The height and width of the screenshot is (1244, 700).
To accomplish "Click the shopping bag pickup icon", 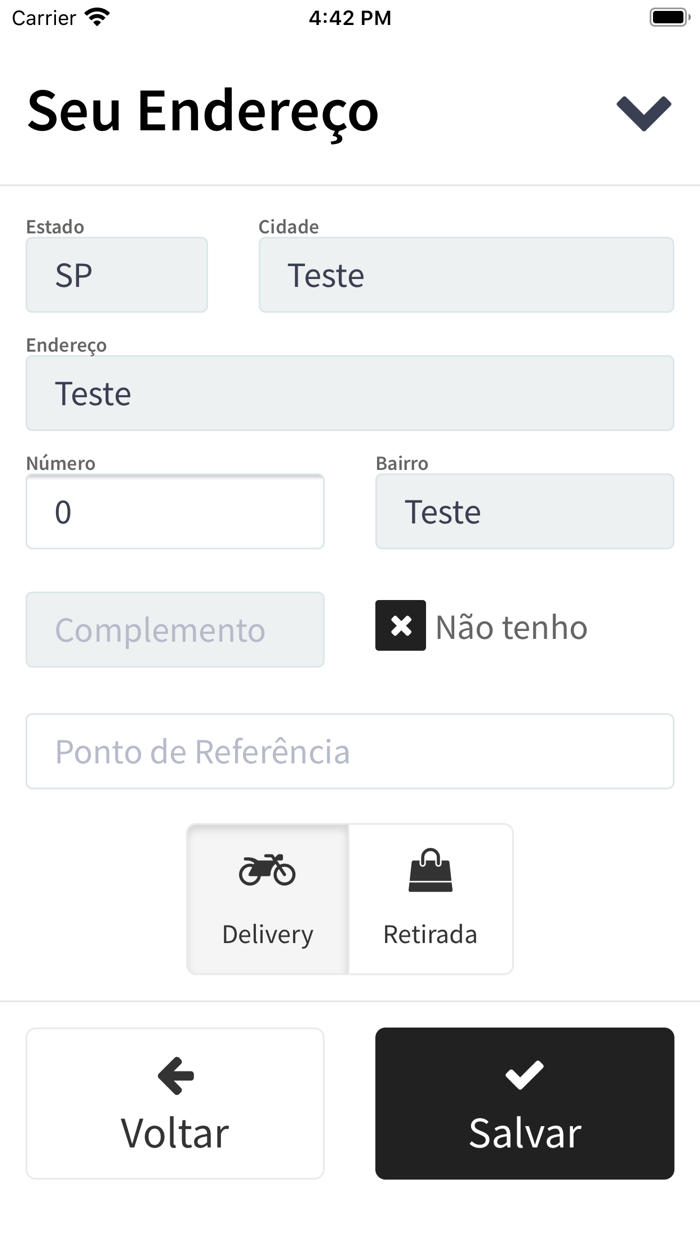I will 430,870.
